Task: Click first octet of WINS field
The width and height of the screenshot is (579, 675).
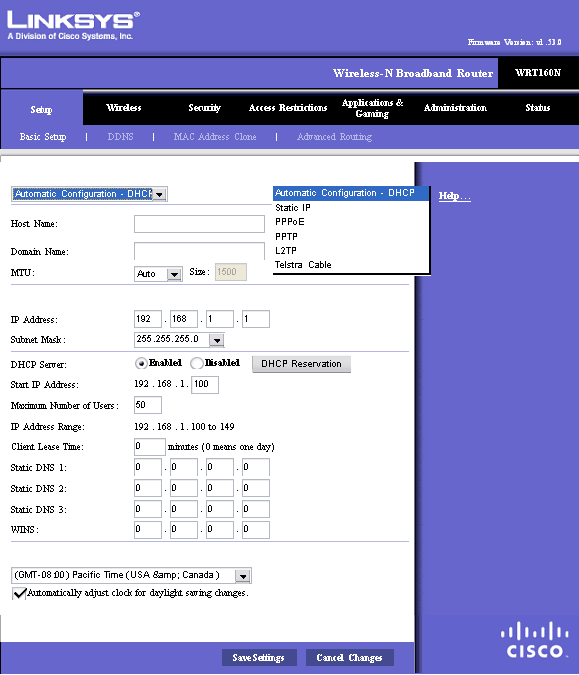Action: tap(148, 530)
